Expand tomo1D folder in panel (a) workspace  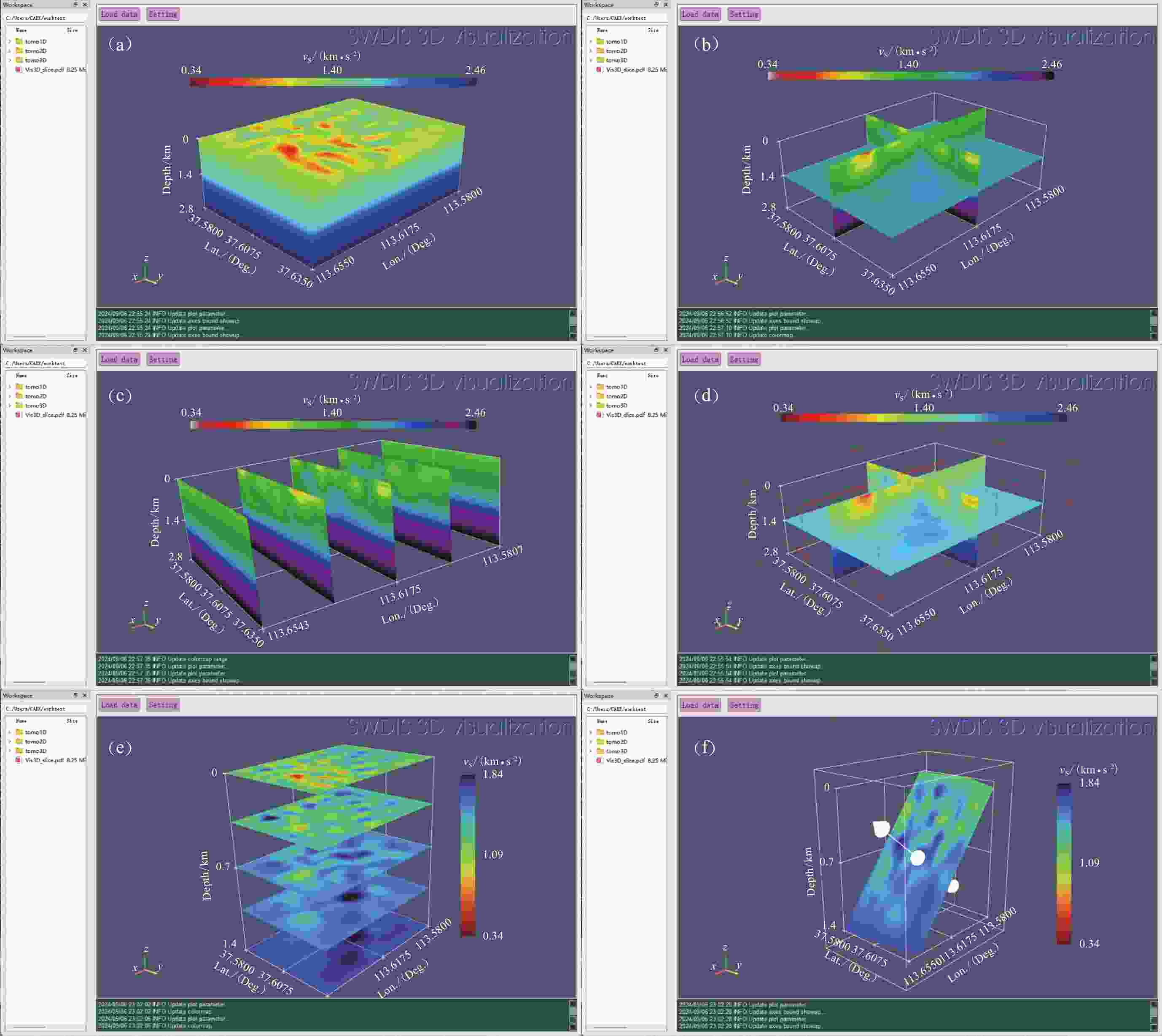tap(10, 42)
